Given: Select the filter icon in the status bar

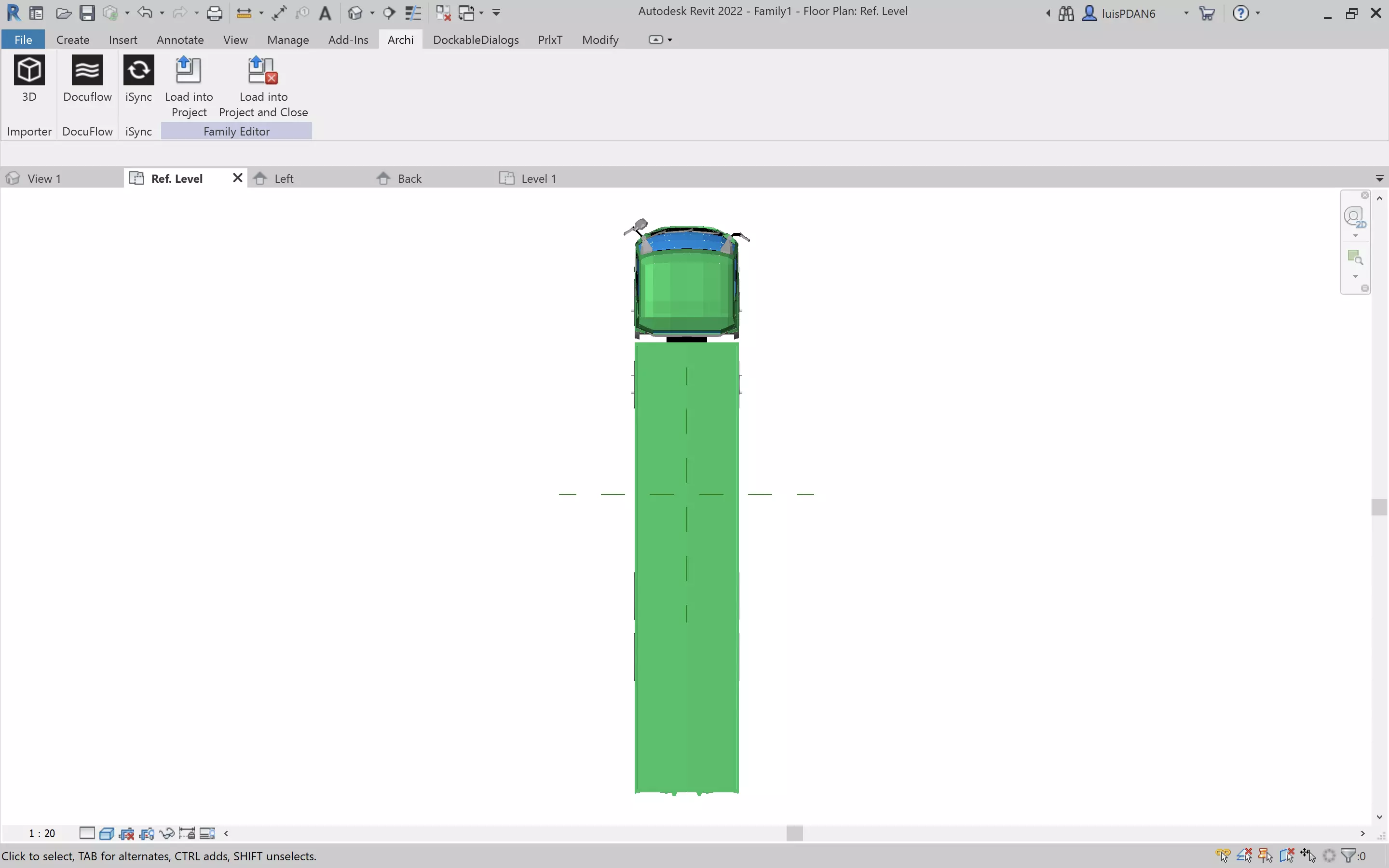Looking at the screenshot, I should 1349,855.
